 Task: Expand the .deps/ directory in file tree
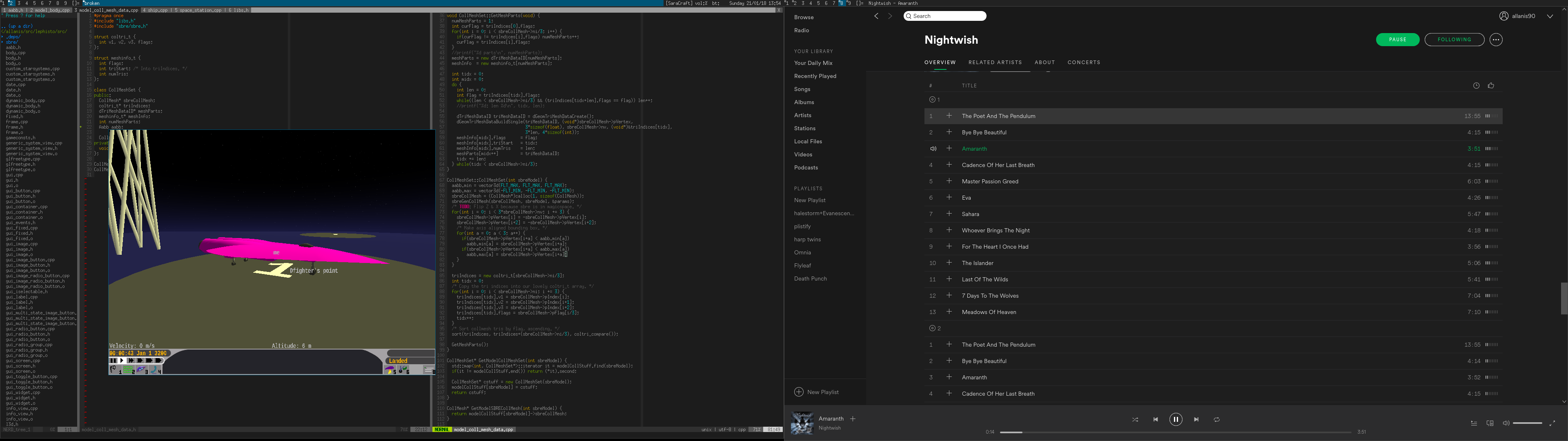pos(13,37)
